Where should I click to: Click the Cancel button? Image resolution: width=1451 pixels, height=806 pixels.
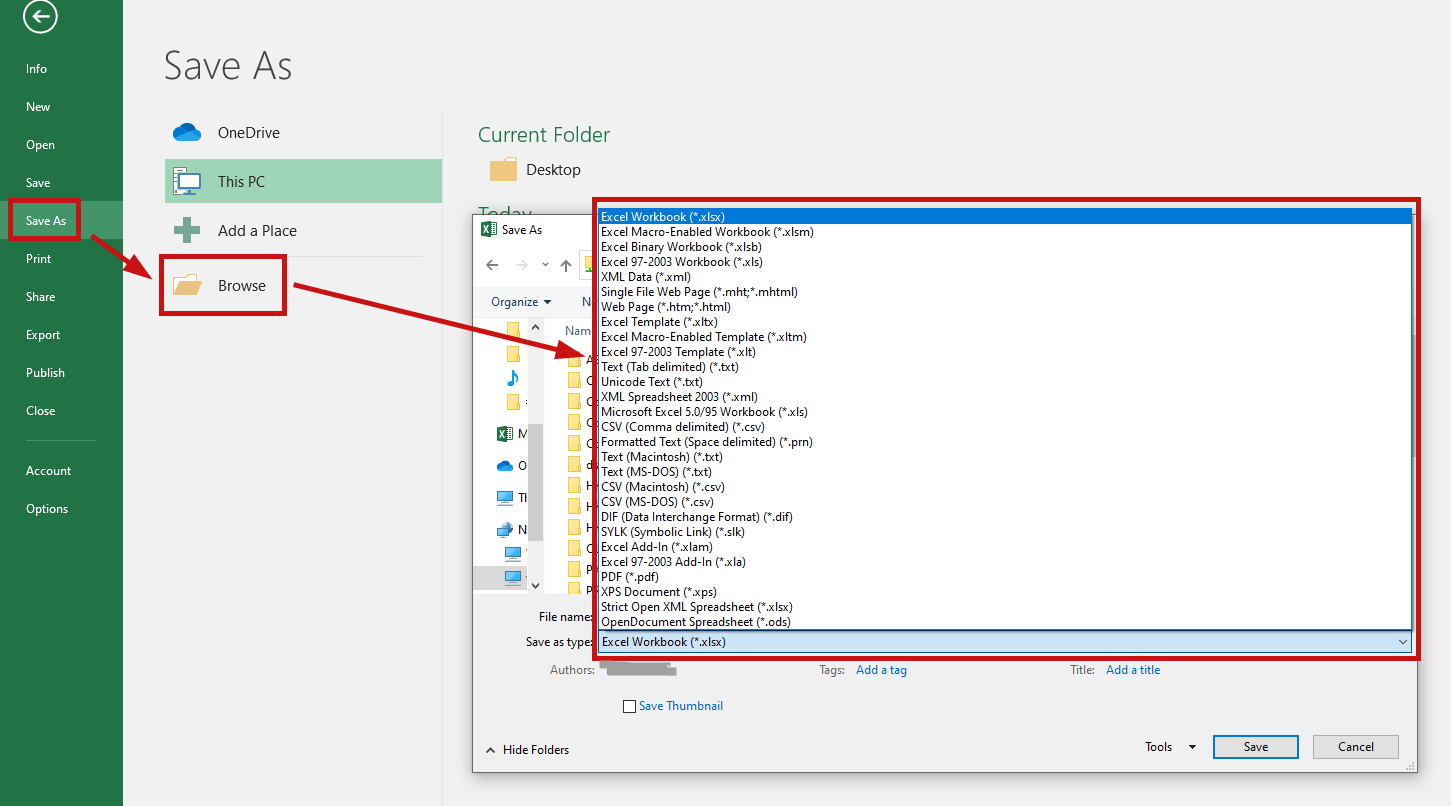pos(1356,747)
